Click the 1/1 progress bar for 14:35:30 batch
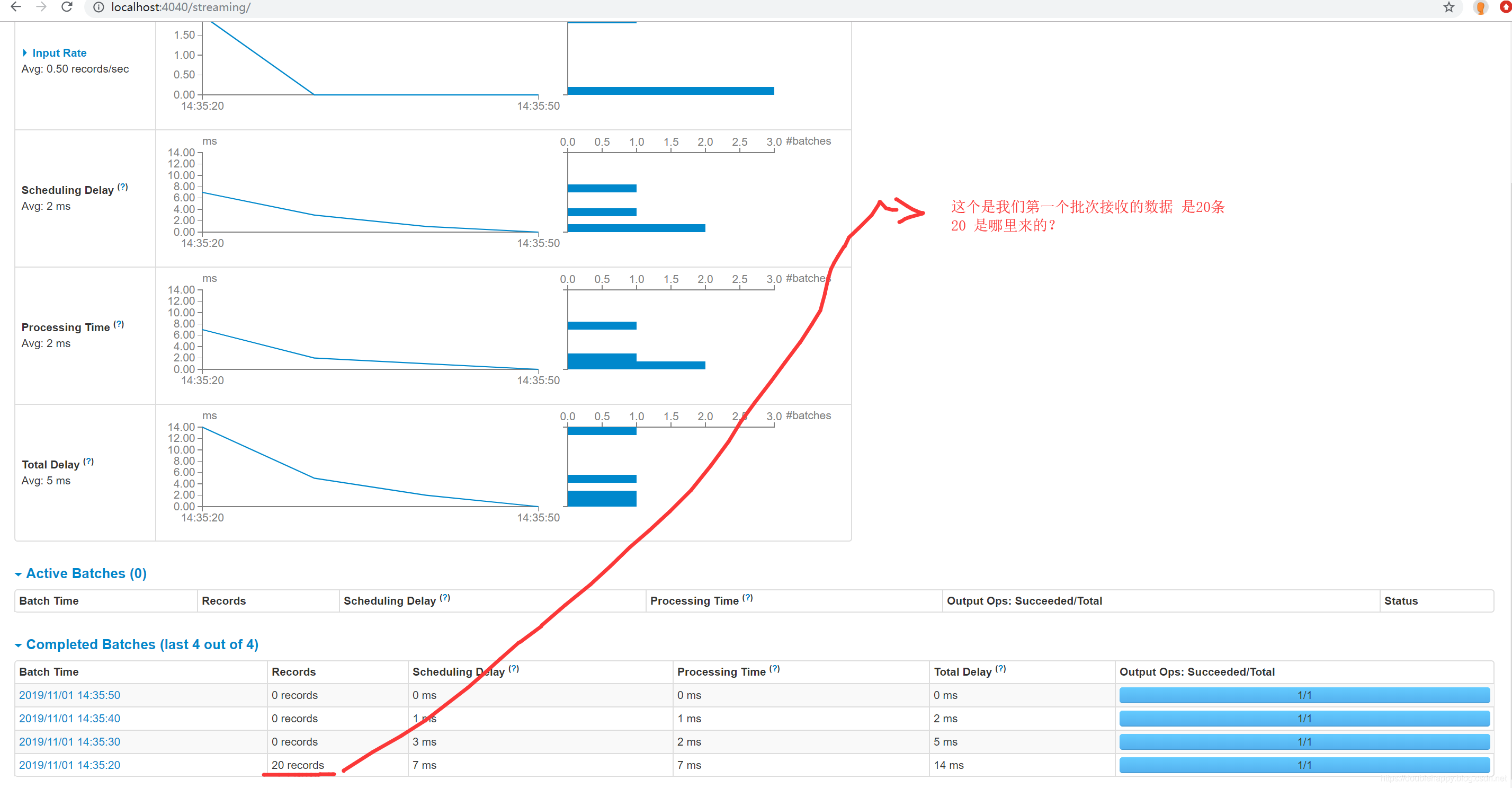This screenshot has width=1512, height=788. tap(1304, 741)
